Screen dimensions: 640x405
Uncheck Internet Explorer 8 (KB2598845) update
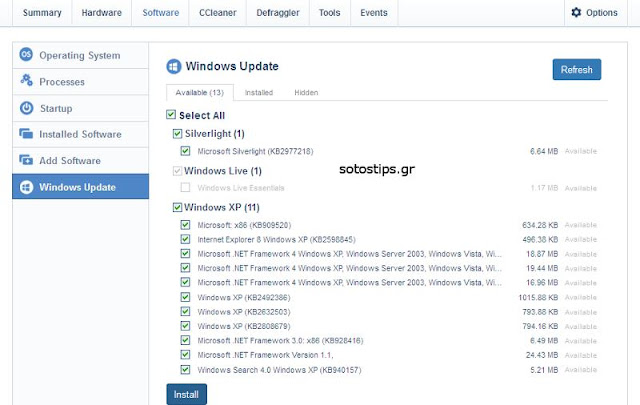pos(185,239)
